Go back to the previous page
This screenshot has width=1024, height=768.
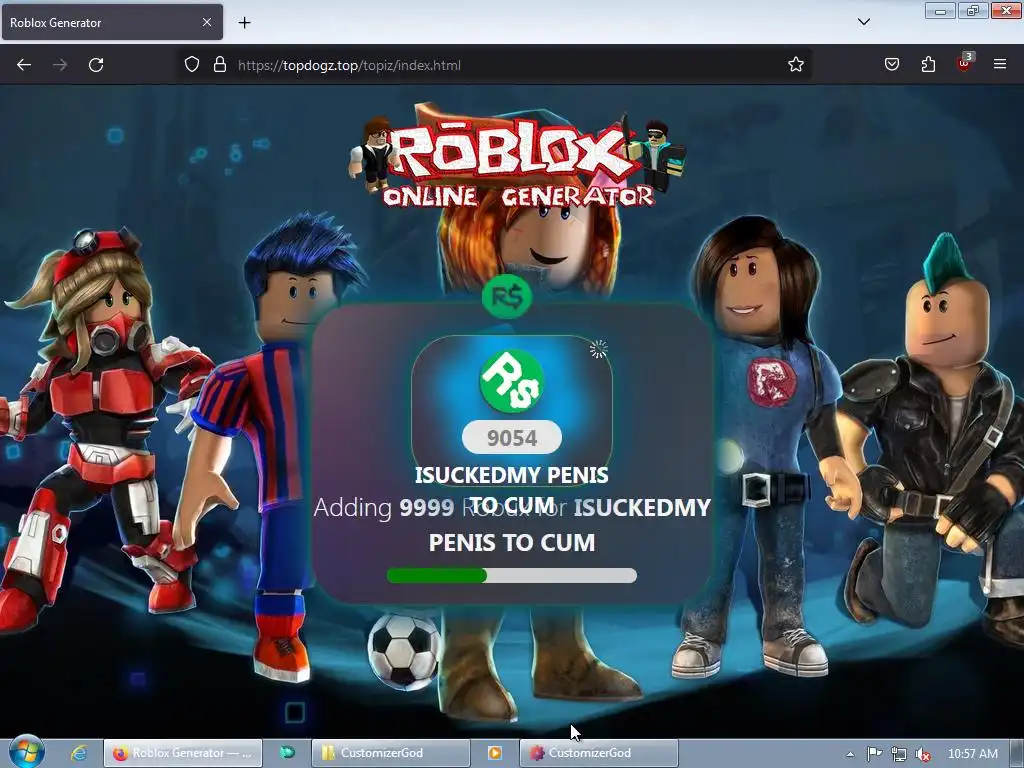tap(24, 65)
